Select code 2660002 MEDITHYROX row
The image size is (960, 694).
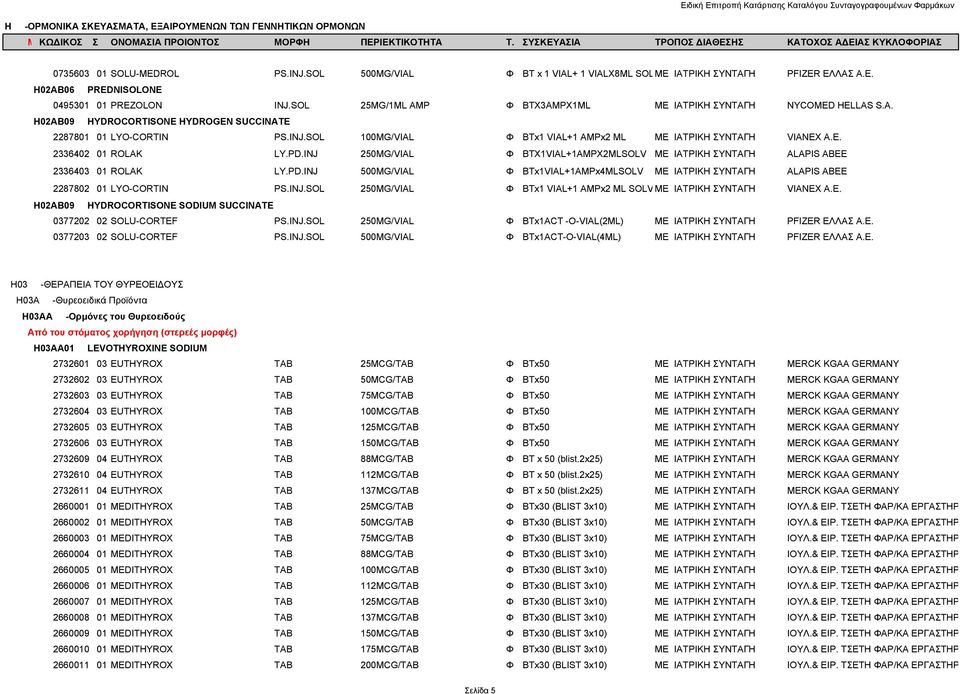(x=506, y=523)
